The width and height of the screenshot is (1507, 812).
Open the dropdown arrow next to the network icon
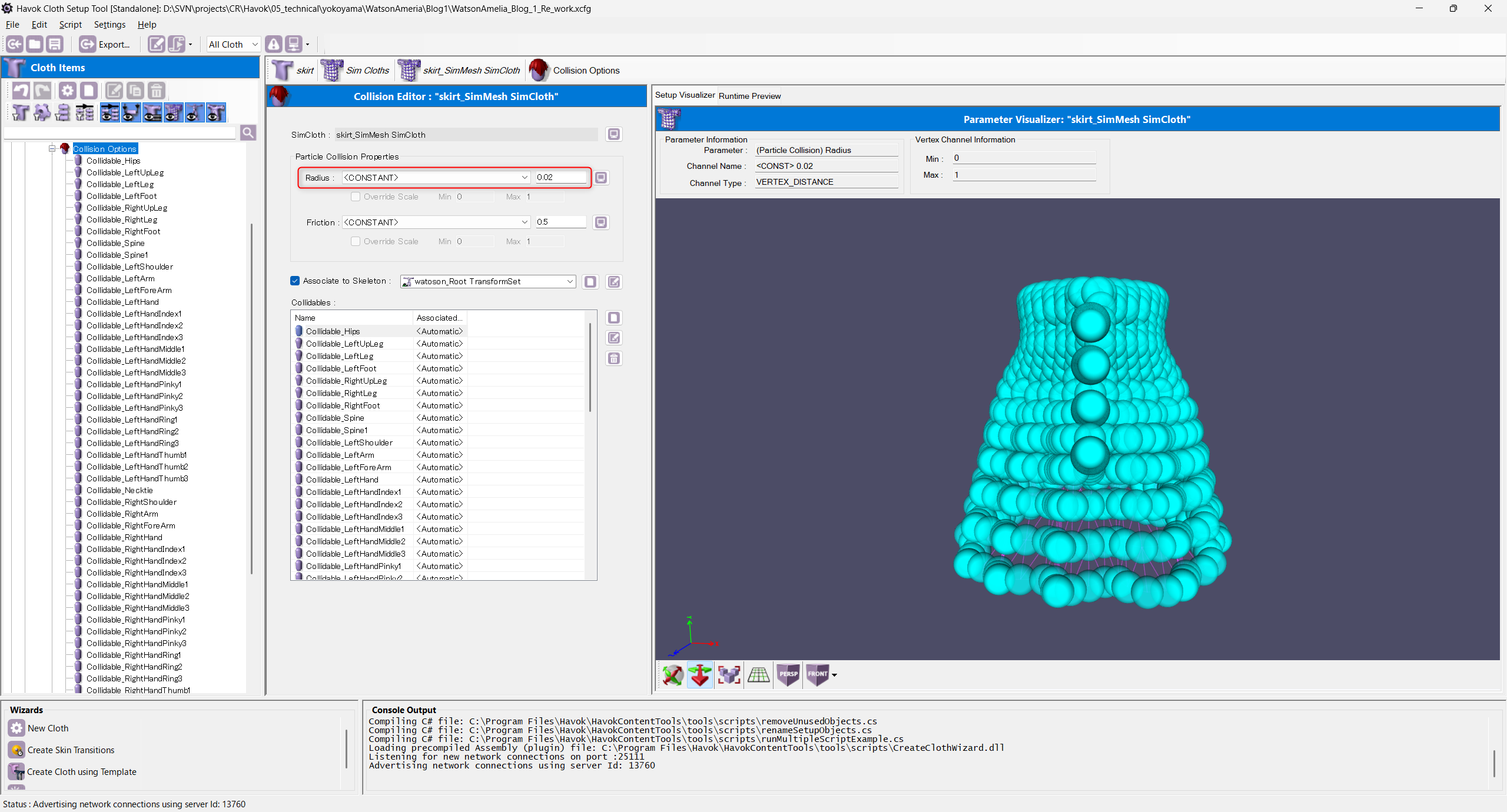point(307,45)
